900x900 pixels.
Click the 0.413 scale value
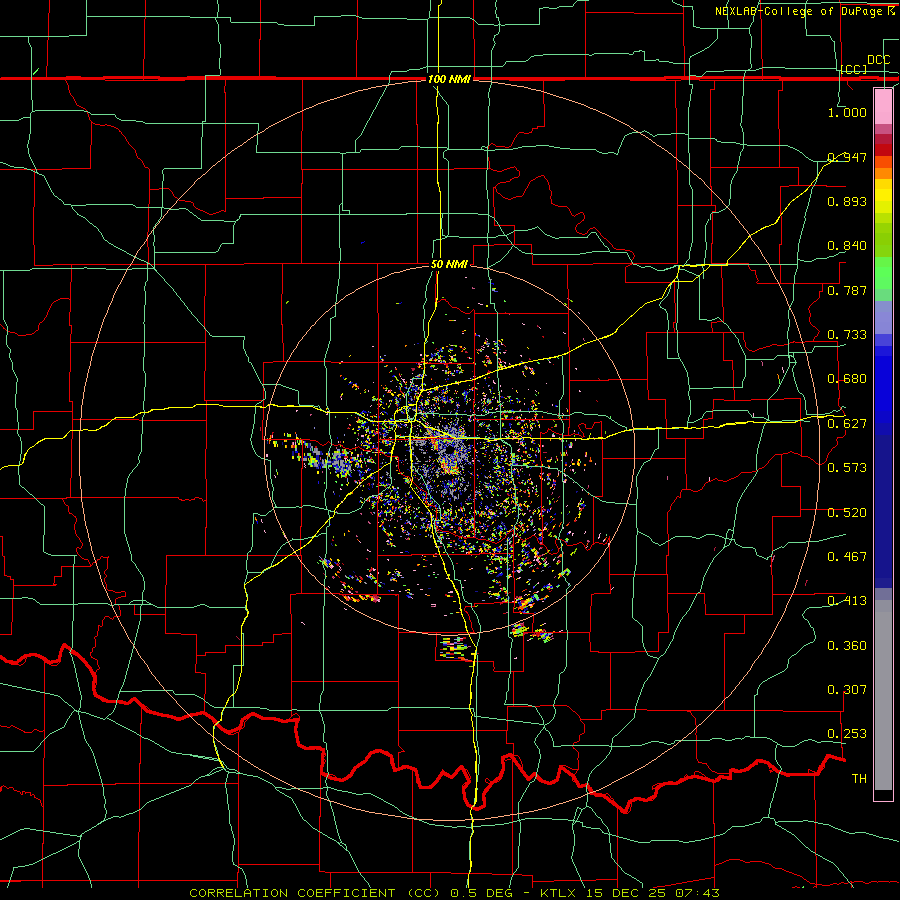coord(847,601)
